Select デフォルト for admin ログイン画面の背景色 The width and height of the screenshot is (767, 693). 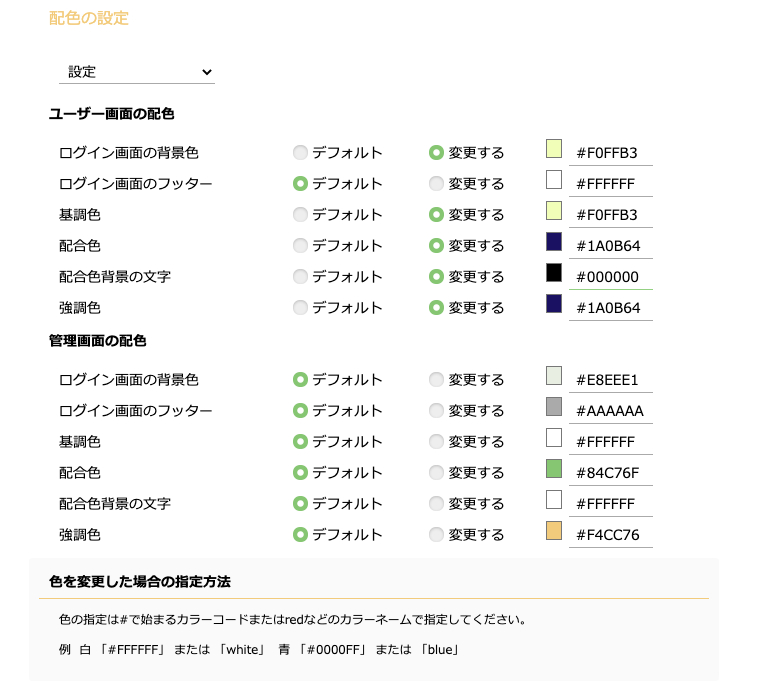[x=300, y=380]
